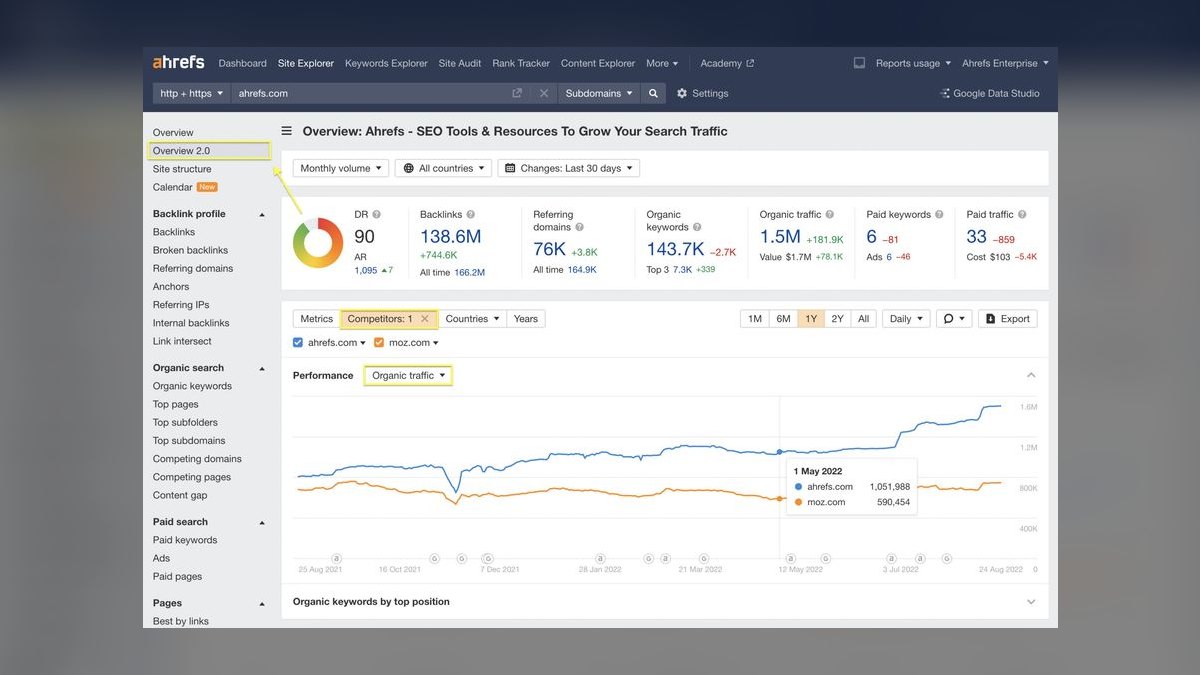Click the ahrefs logo
1200x675 pixels.
point(178,62)
